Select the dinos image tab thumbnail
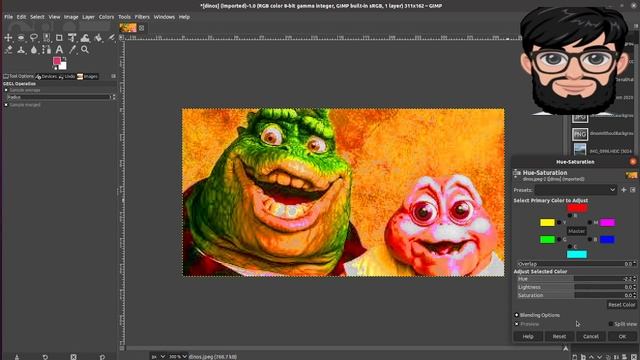 point(128,28)
